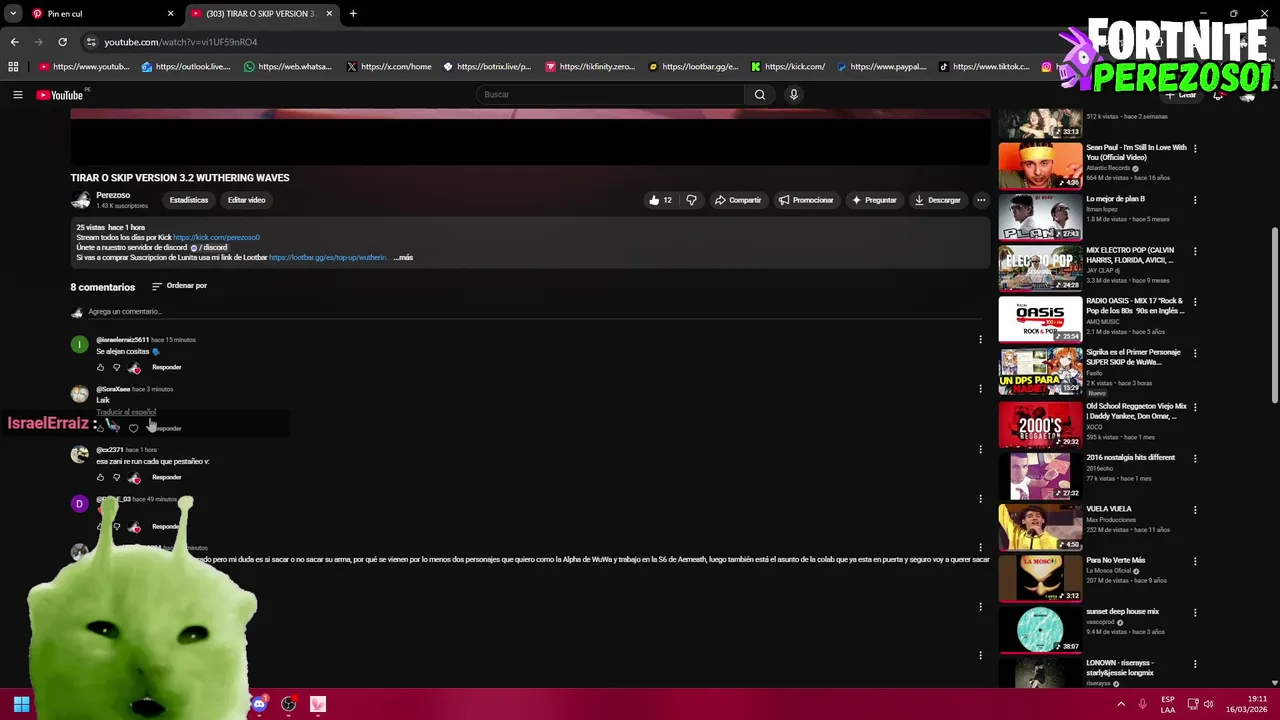The width and height of the screenshot is (1280, 720).
Task: Click Traducir al español under Laik
Action: 126,412
